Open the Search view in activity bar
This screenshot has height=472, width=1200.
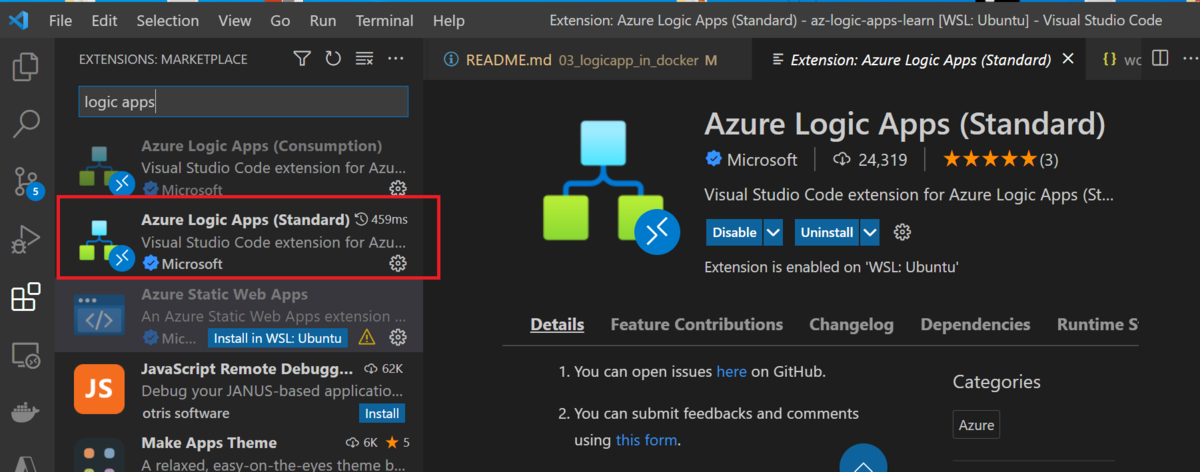tap(25, 125)
